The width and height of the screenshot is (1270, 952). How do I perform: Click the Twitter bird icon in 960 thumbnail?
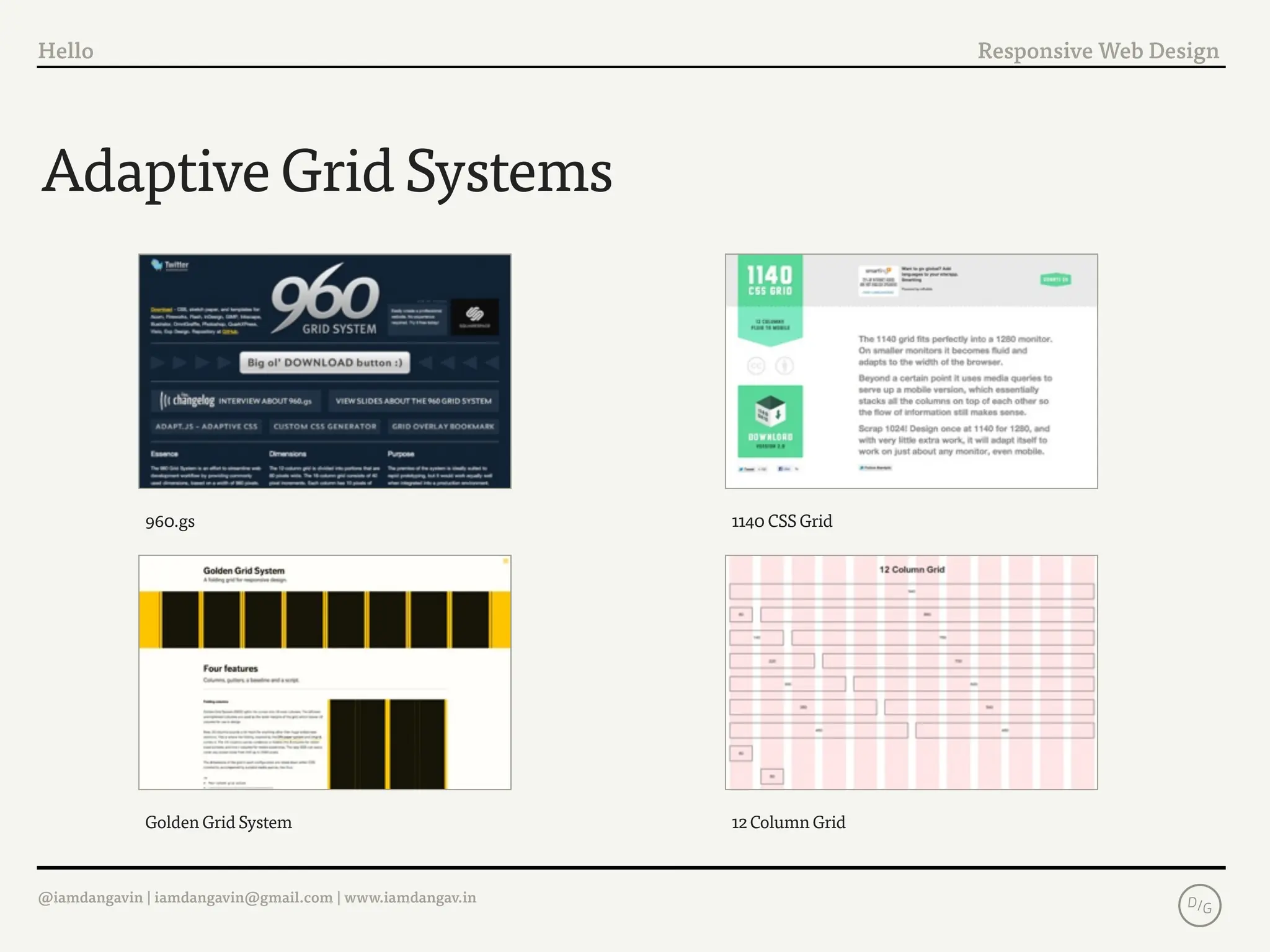pyautogui.click(x=158, y=265)
